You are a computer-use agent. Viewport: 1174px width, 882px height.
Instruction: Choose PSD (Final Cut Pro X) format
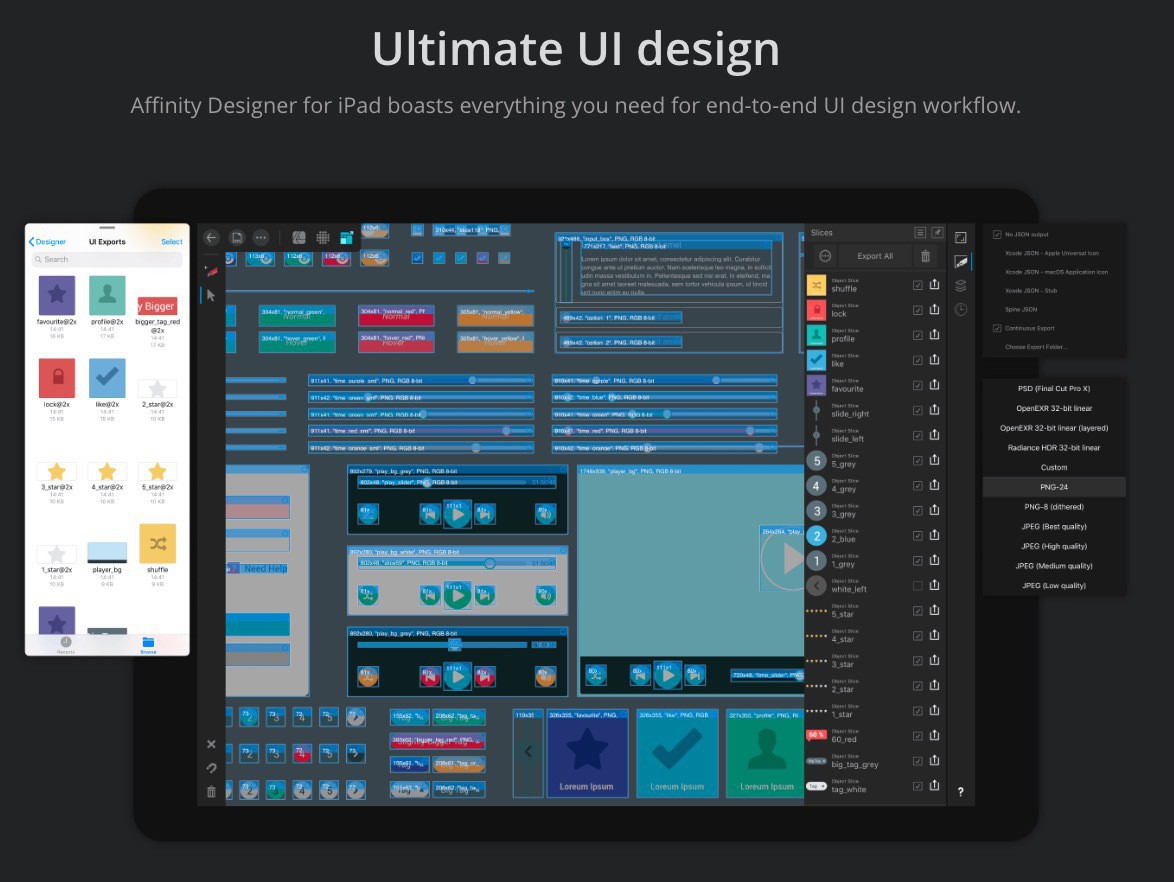pyautogui.click(x=1054, y=389)
